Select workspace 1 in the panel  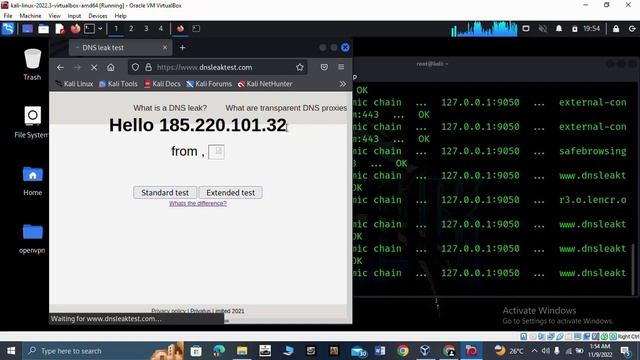point(116,29)
